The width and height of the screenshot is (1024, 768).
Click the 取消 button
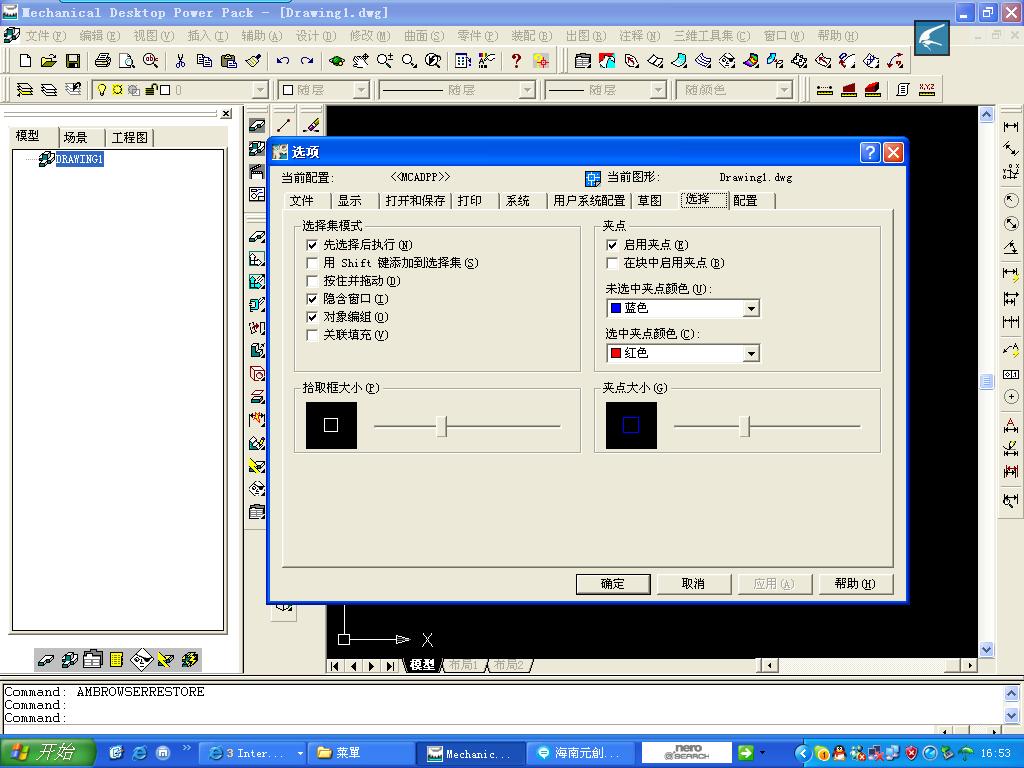pos(693,584)
